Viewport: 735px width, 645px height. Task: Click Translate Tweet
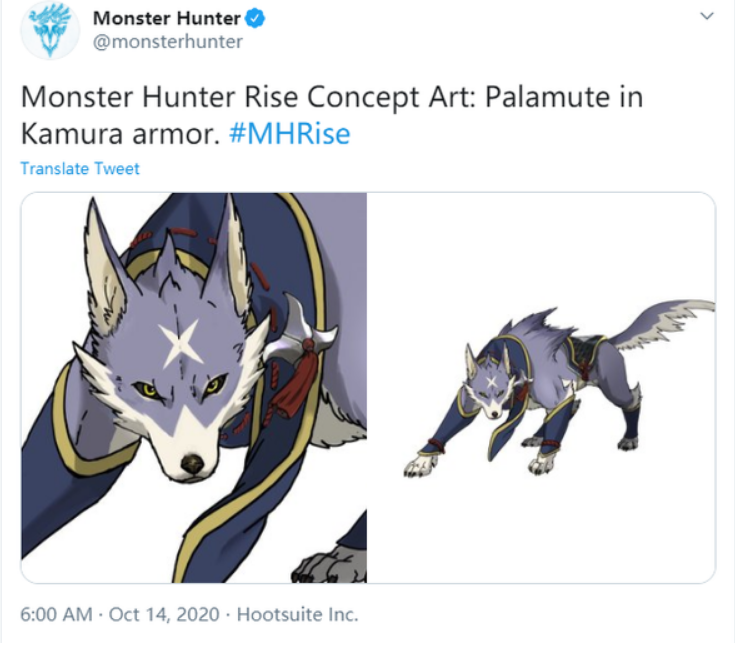80,169
